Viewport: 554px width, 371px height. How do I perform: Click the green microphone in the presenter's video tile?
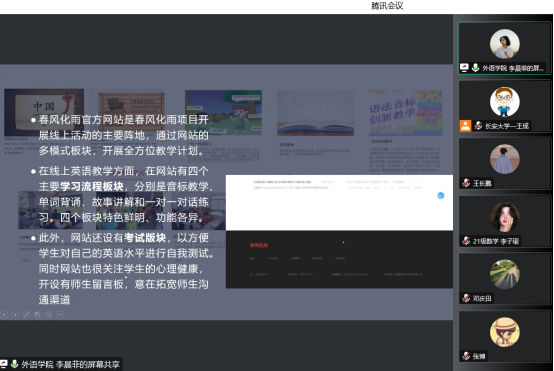[476, 67]
